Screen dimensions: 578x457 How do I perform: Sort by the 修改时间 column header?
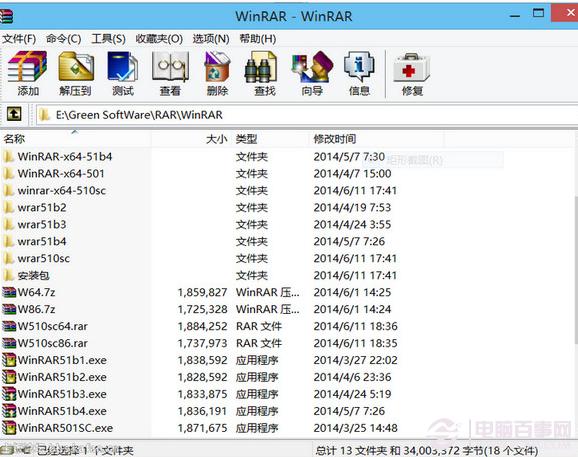tap(376, 139)
